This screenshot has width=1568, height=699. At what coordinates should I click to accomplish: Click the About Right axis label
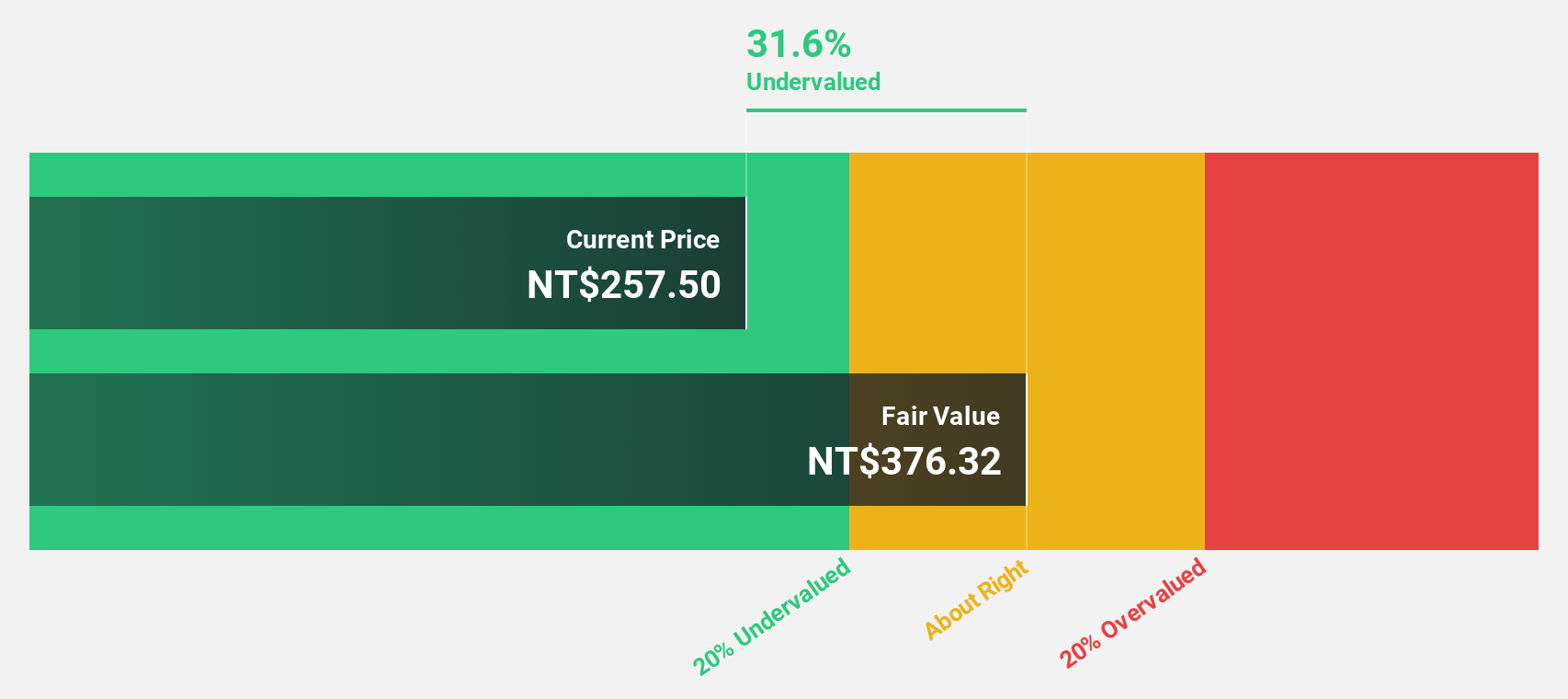(x=976, y=599)
